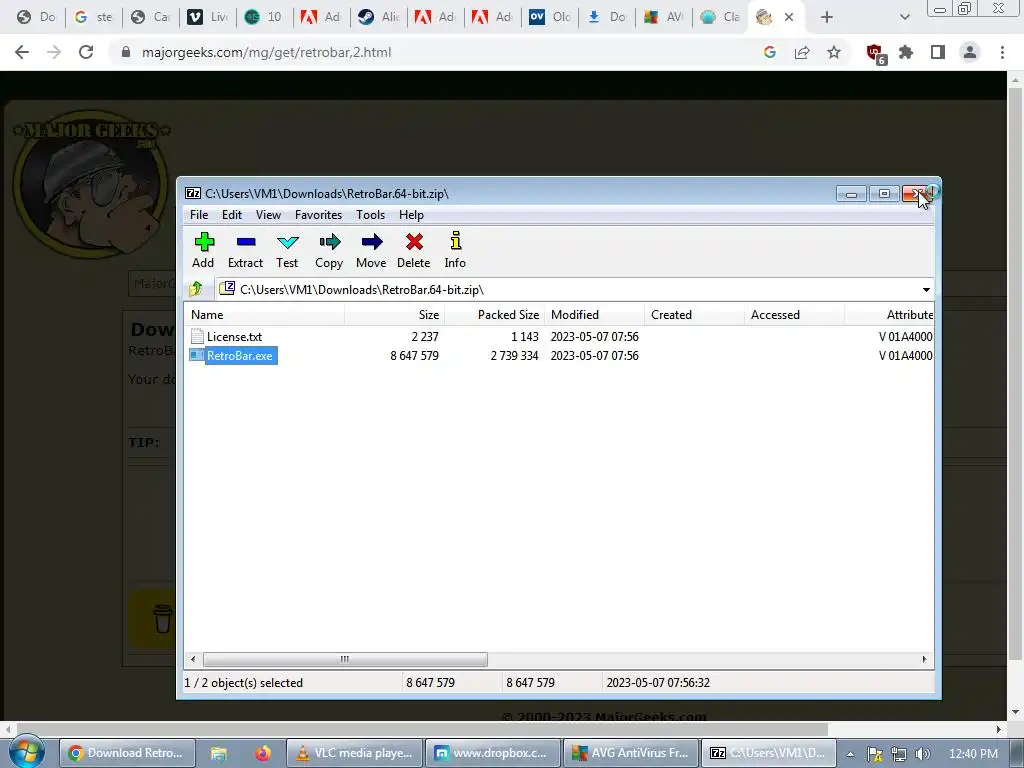This screenshot has height=768, width=1024.
Task: Click the right arrow of 7-Zip scrollbar
Action: pyautogui.click(x=924, y=659)
